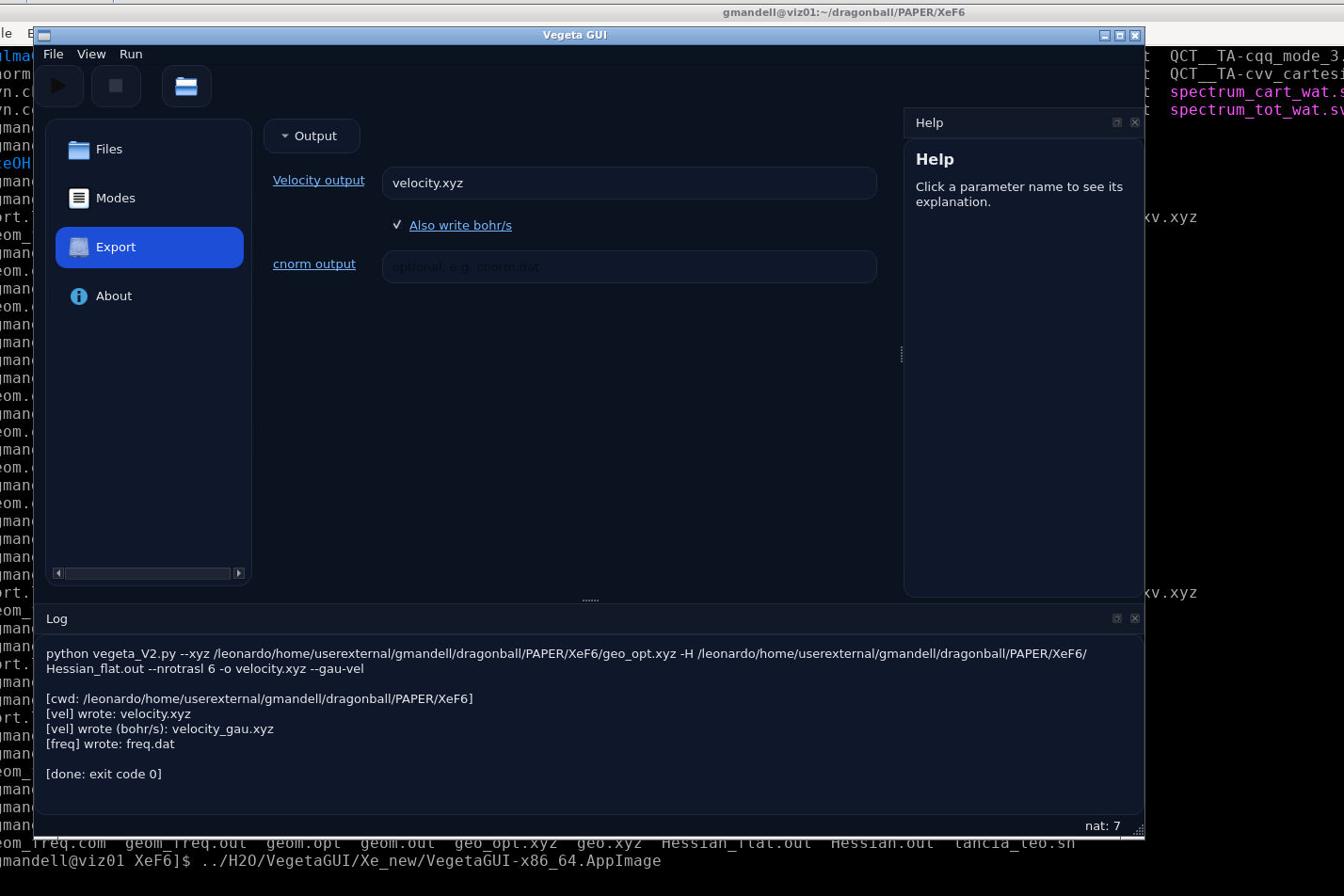Click the '[vel] wrote: velocity.xyz' log line
Image resolution: width=1344 pixels, height=896 pixels.
point(119,713)
